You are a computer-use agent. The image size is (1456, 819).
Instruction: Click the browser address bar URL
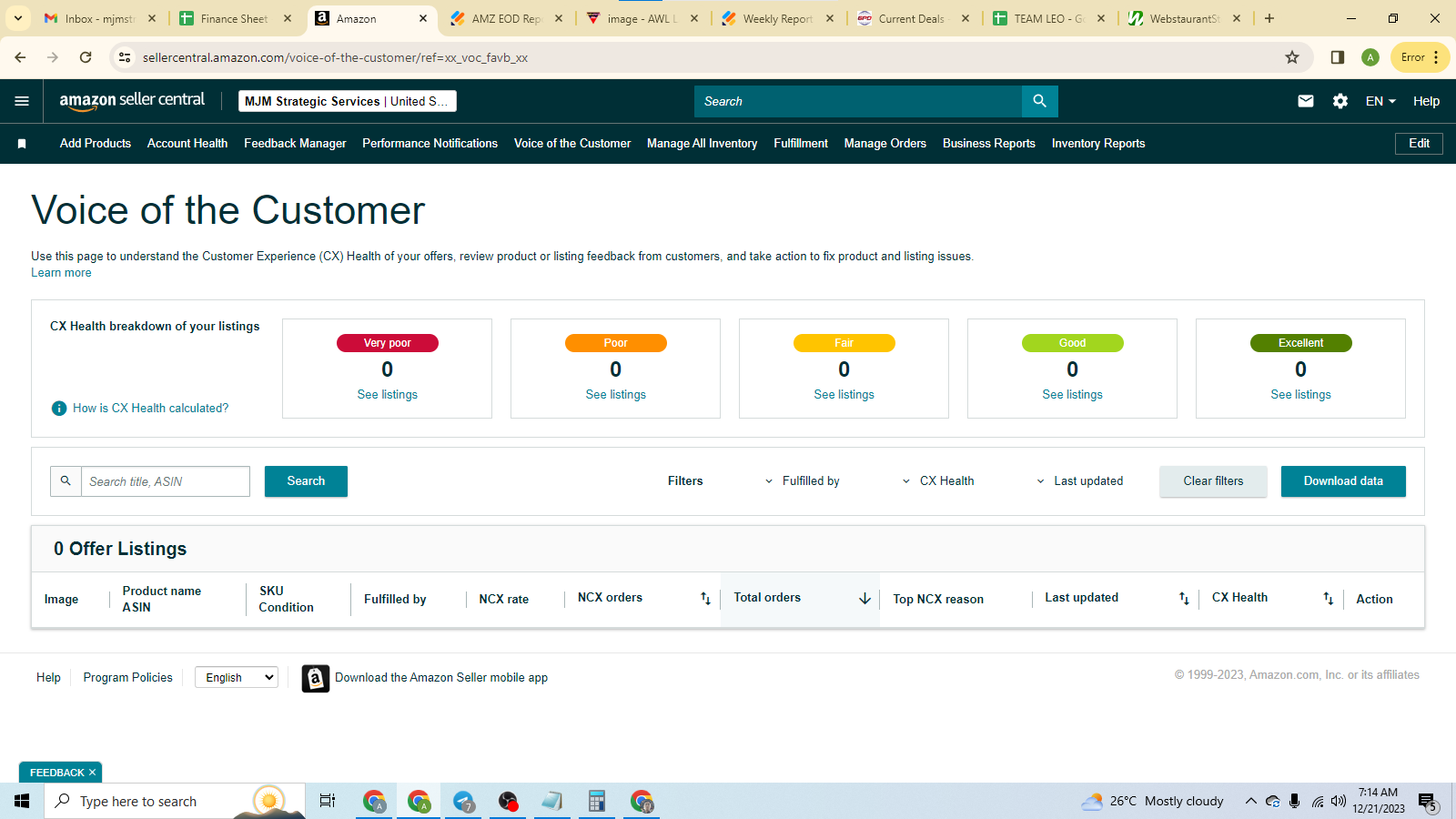click(335, 57)
